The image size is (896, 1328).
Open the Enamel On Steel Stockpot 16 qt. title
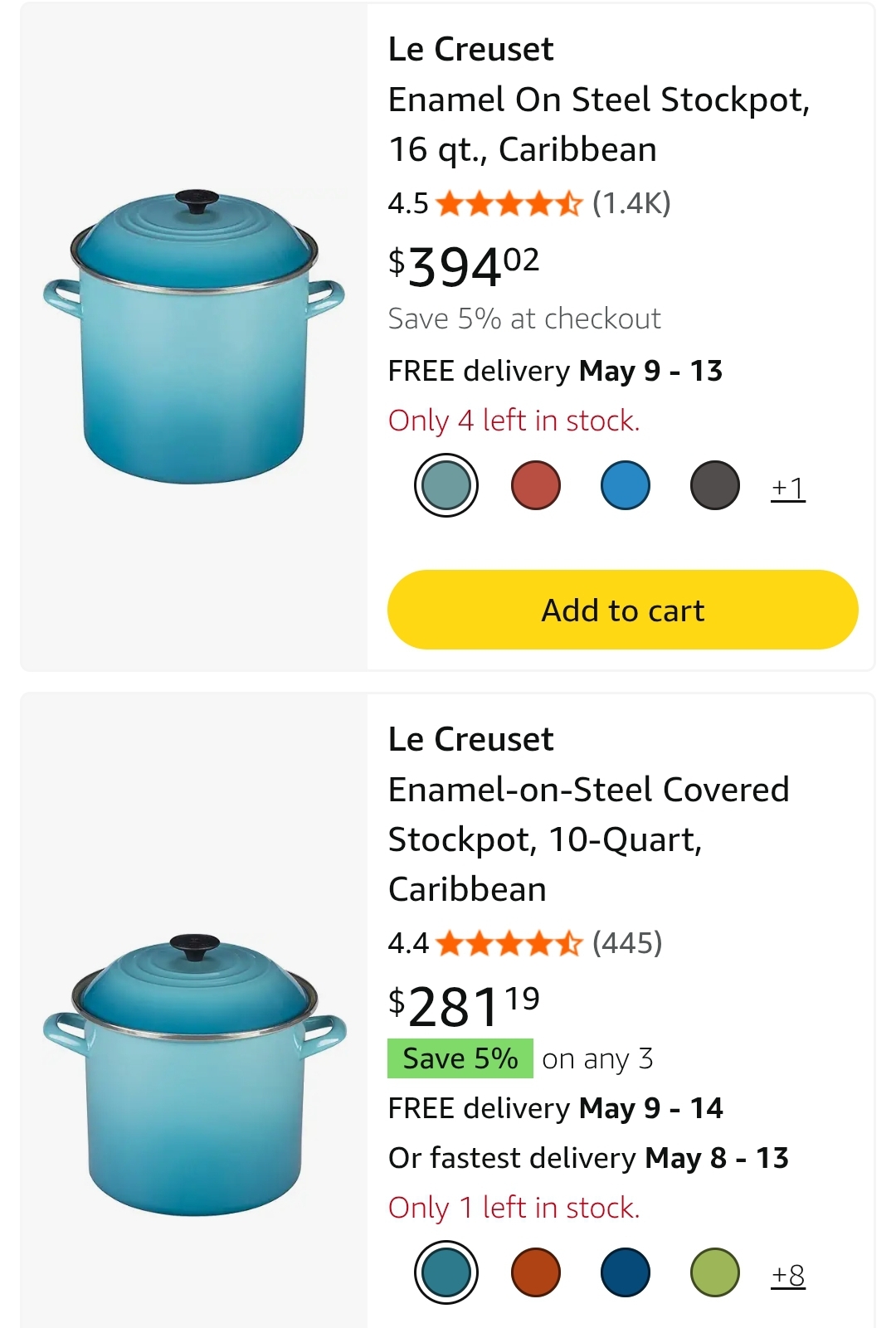click(599, 124)
